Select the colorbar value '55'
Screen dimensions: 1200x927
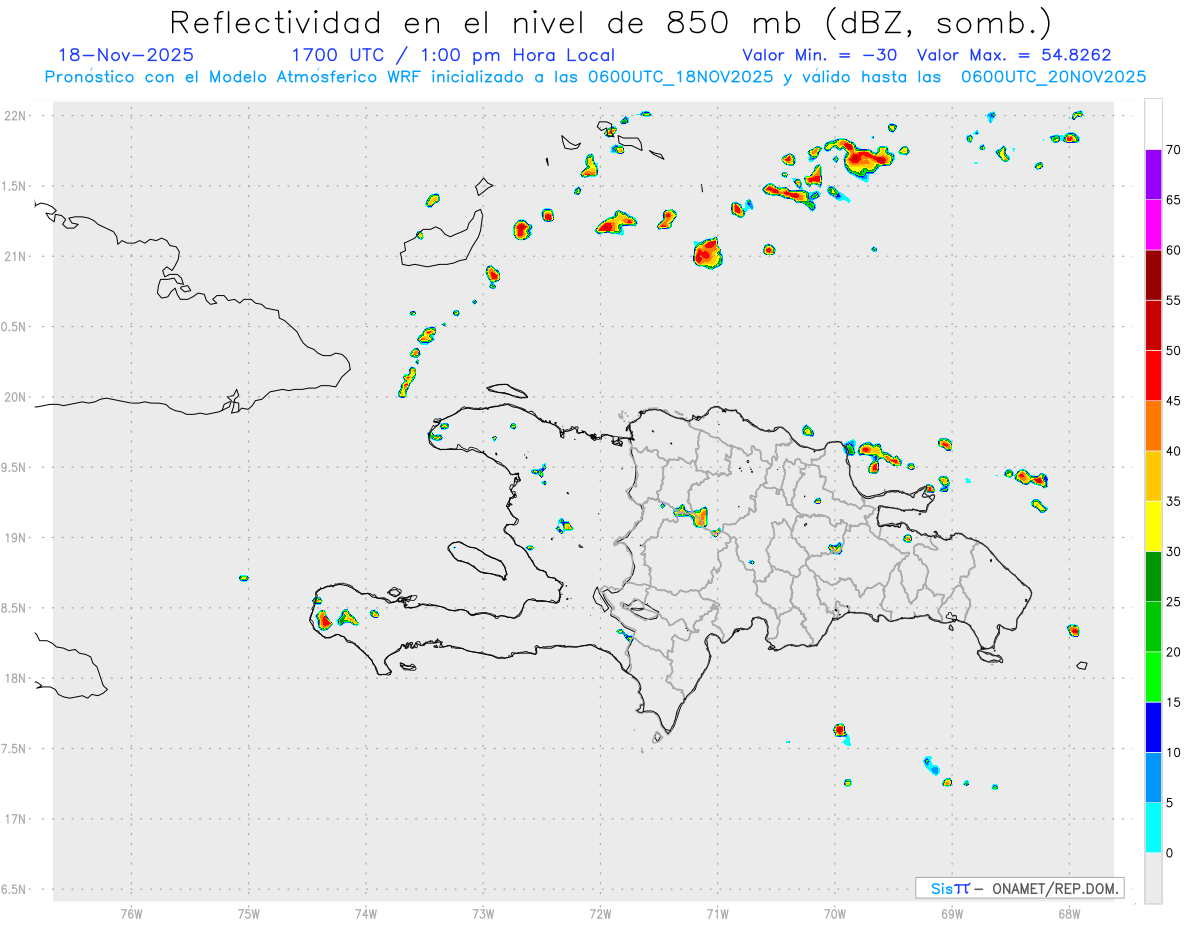tap(1174, 300)
